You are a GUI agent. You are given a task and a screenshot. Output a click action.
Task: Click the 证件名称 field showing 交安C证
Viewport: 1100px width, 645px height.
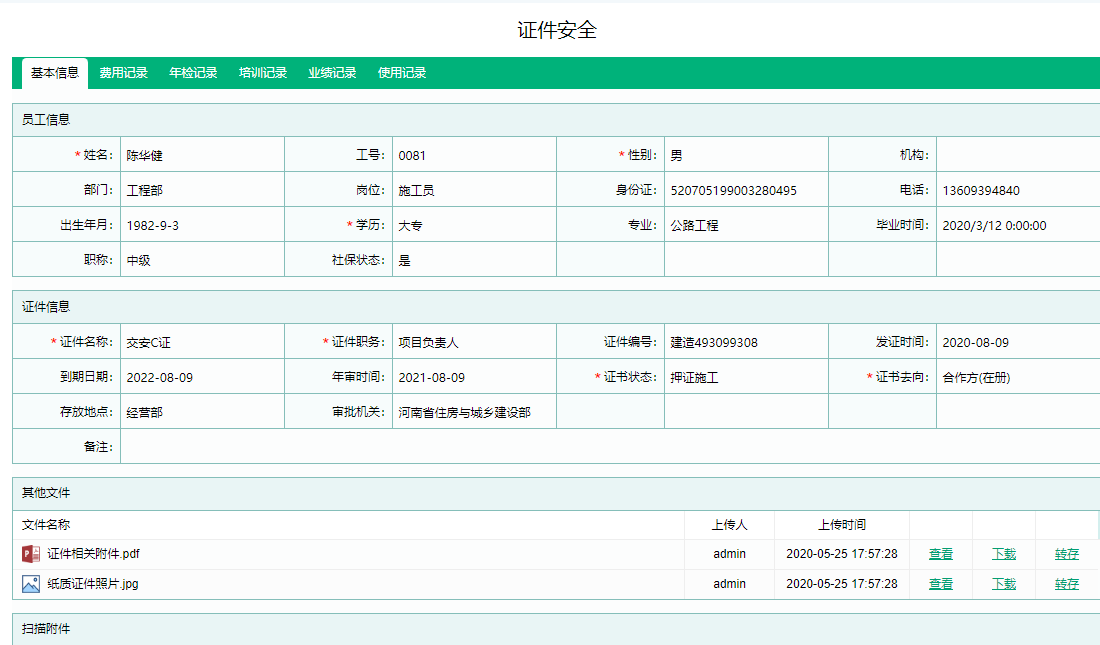(x=202, y=342)
